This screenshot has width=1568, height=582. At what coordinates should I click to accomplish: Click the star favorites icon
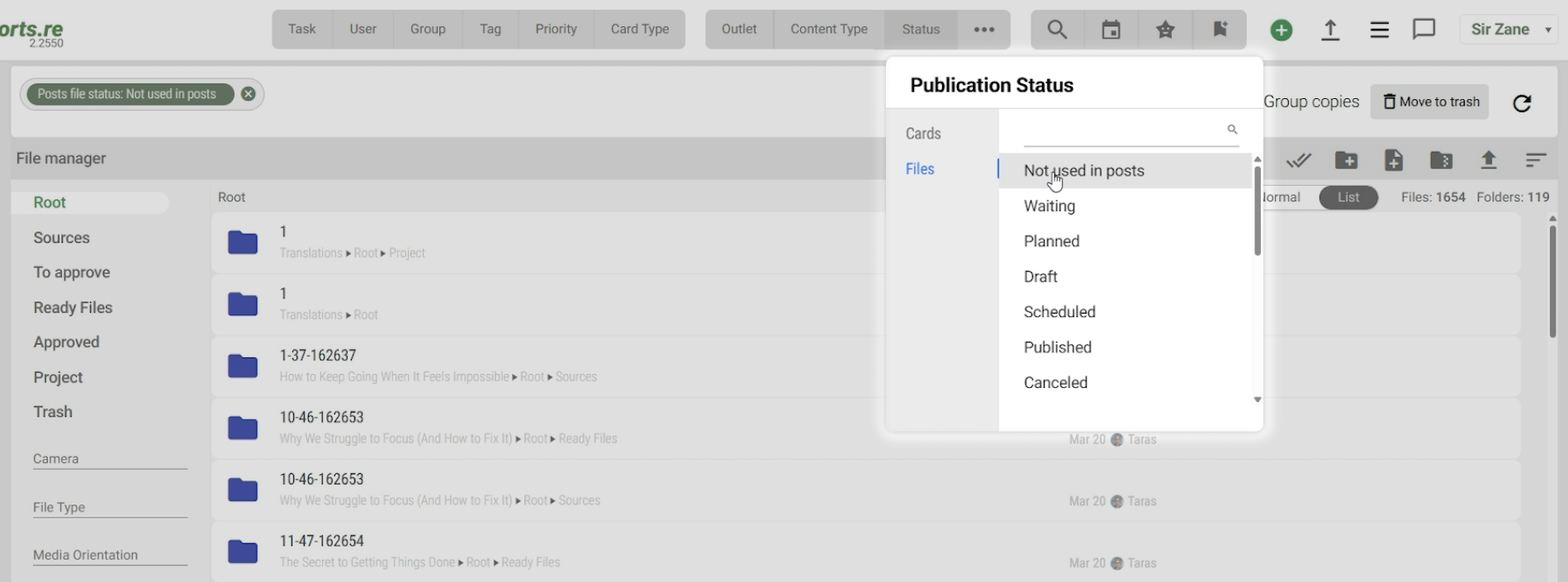(x=1165, y=30)
